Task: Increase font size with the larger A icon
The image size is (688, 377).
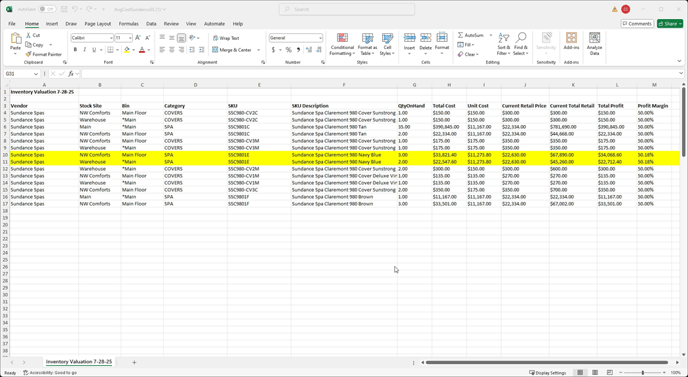Action: click(x=138, y=38)
